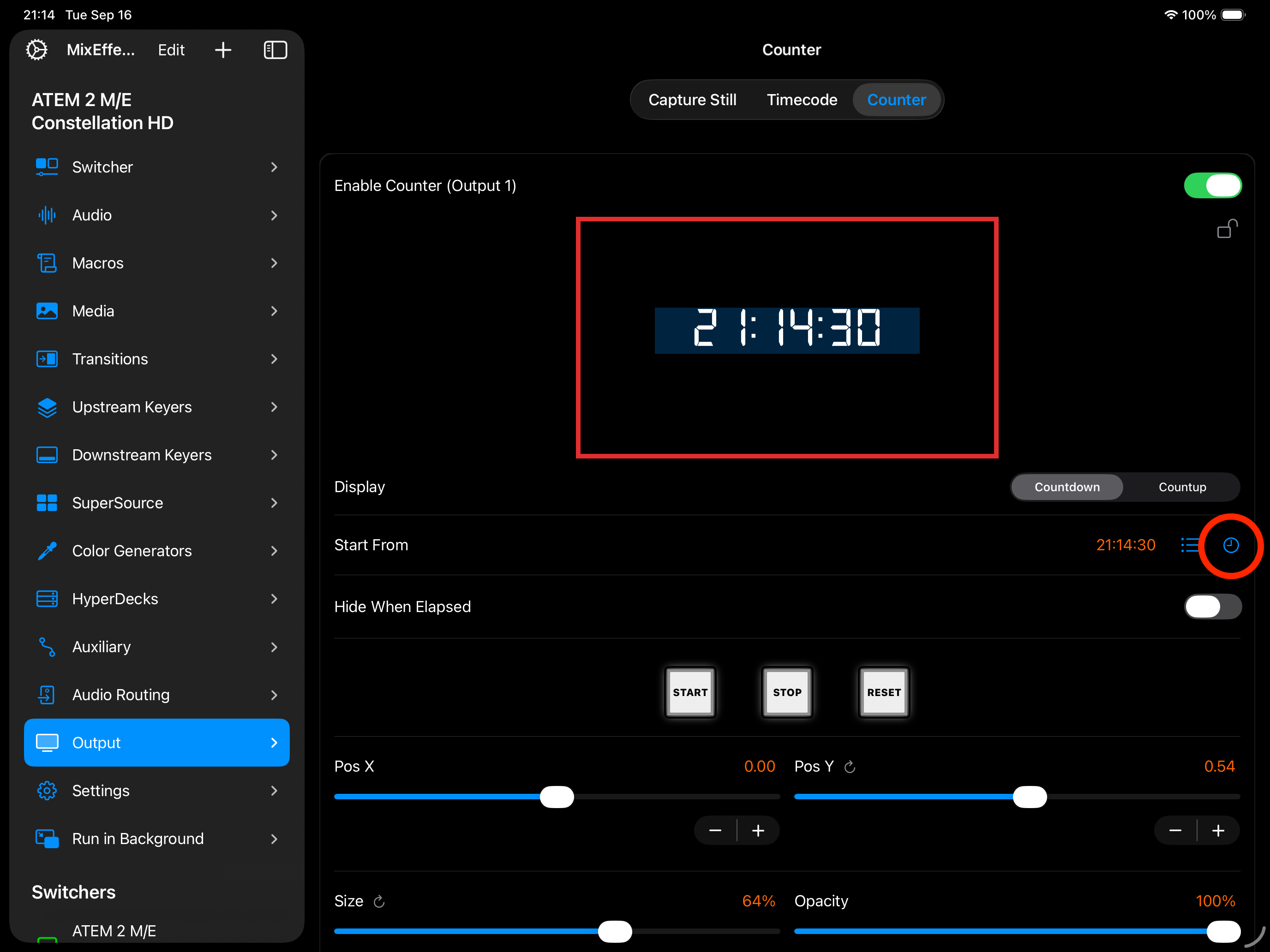Switch to the Capture Still tab
Viewport: 1270px width, 952px height.
click(692, 100)
